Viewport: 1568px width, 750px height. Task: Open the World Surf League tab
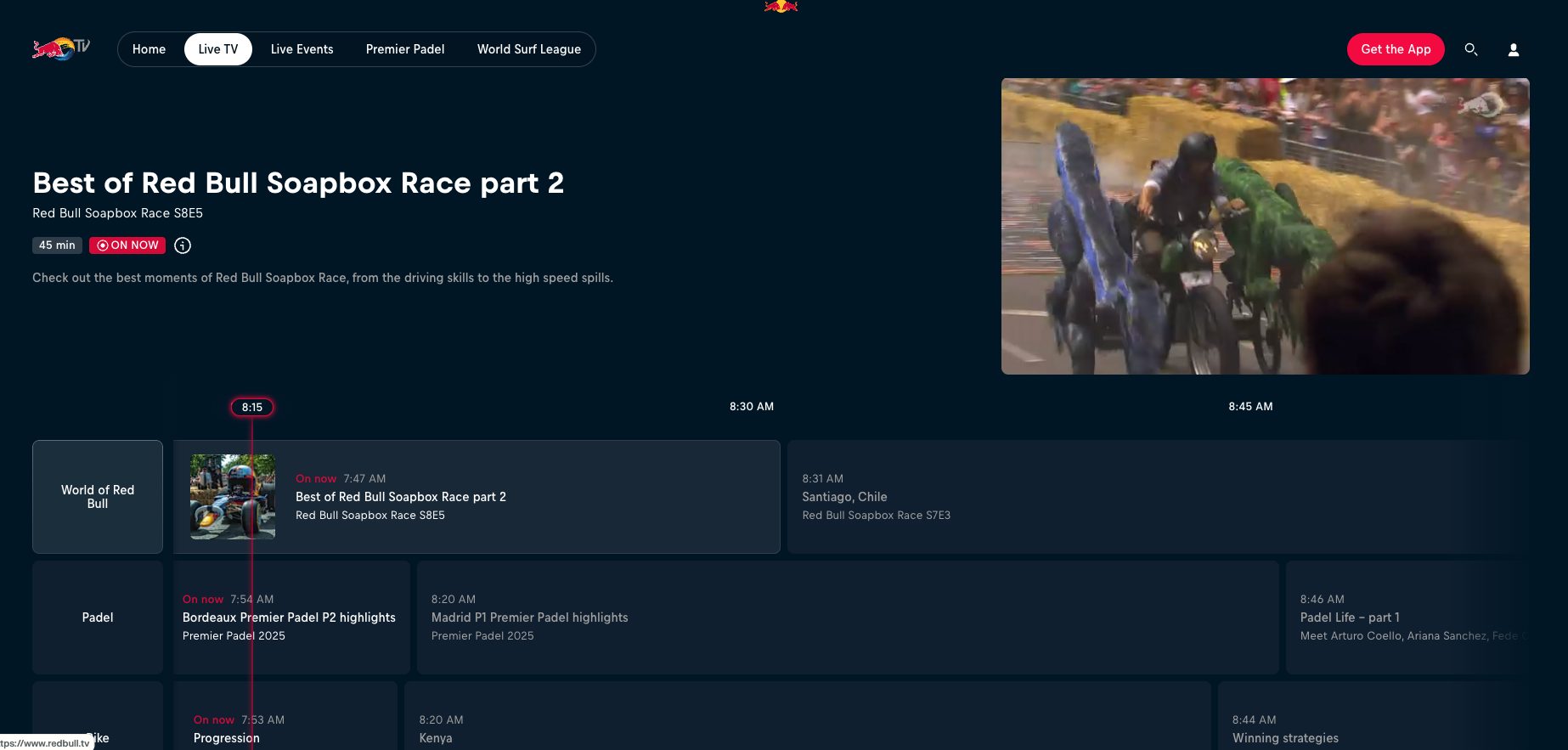(529, 49)
